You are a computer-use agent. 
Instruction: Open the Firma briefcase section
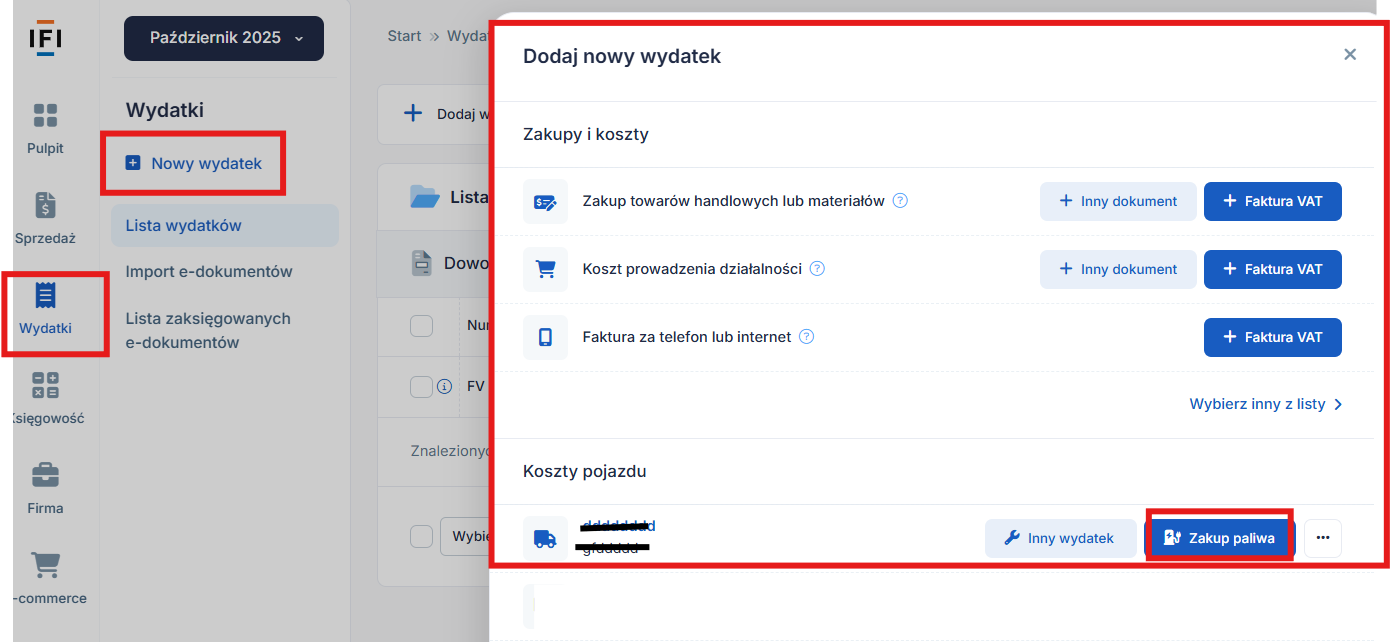coord(45,476)
